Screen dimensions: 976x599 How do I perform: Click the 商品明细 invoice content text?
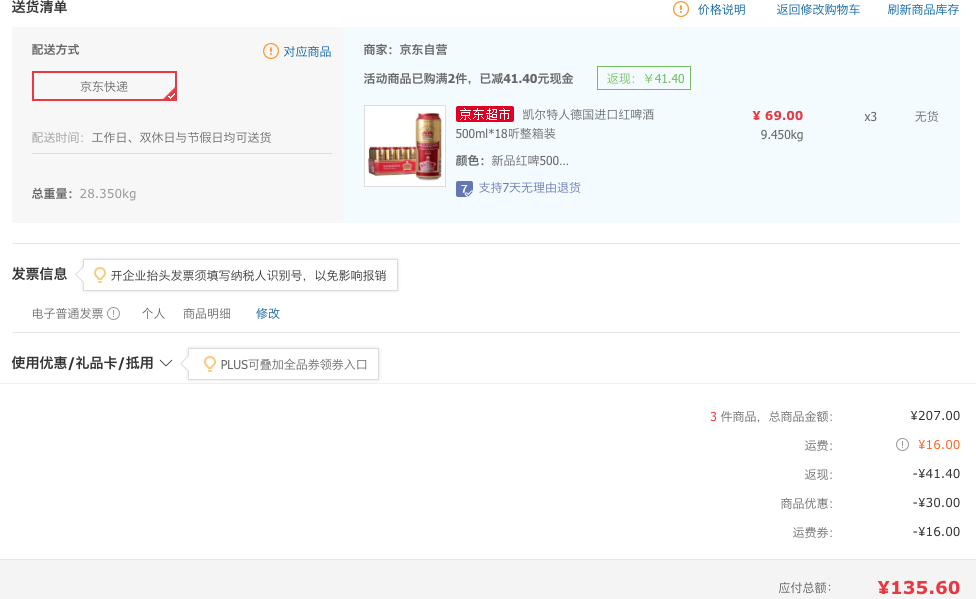click(207, 313)
